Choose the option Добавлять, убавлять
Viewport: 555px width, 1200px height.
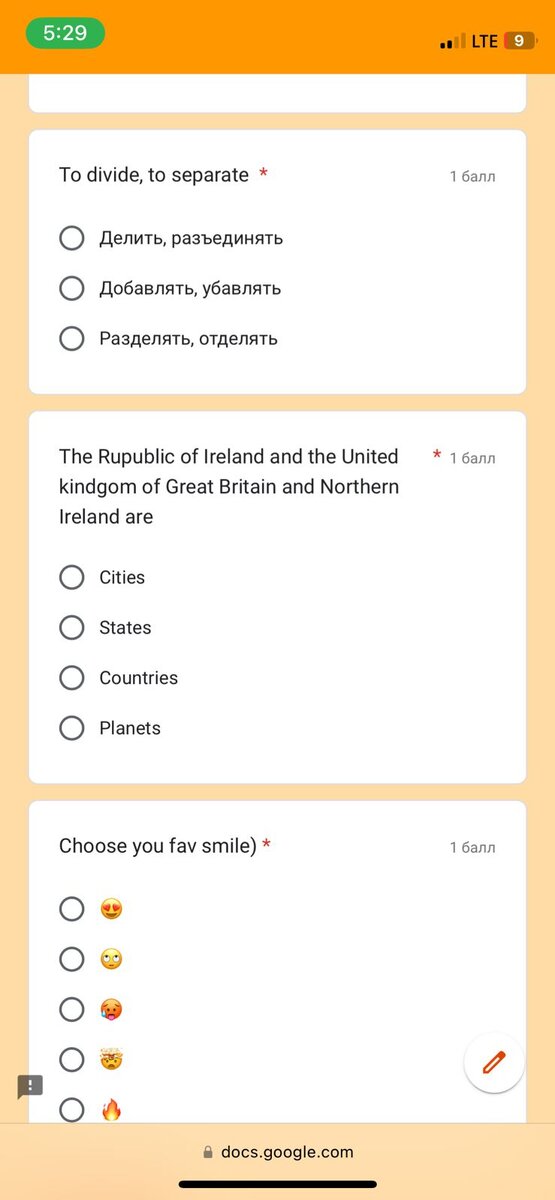tap(170, 288)
